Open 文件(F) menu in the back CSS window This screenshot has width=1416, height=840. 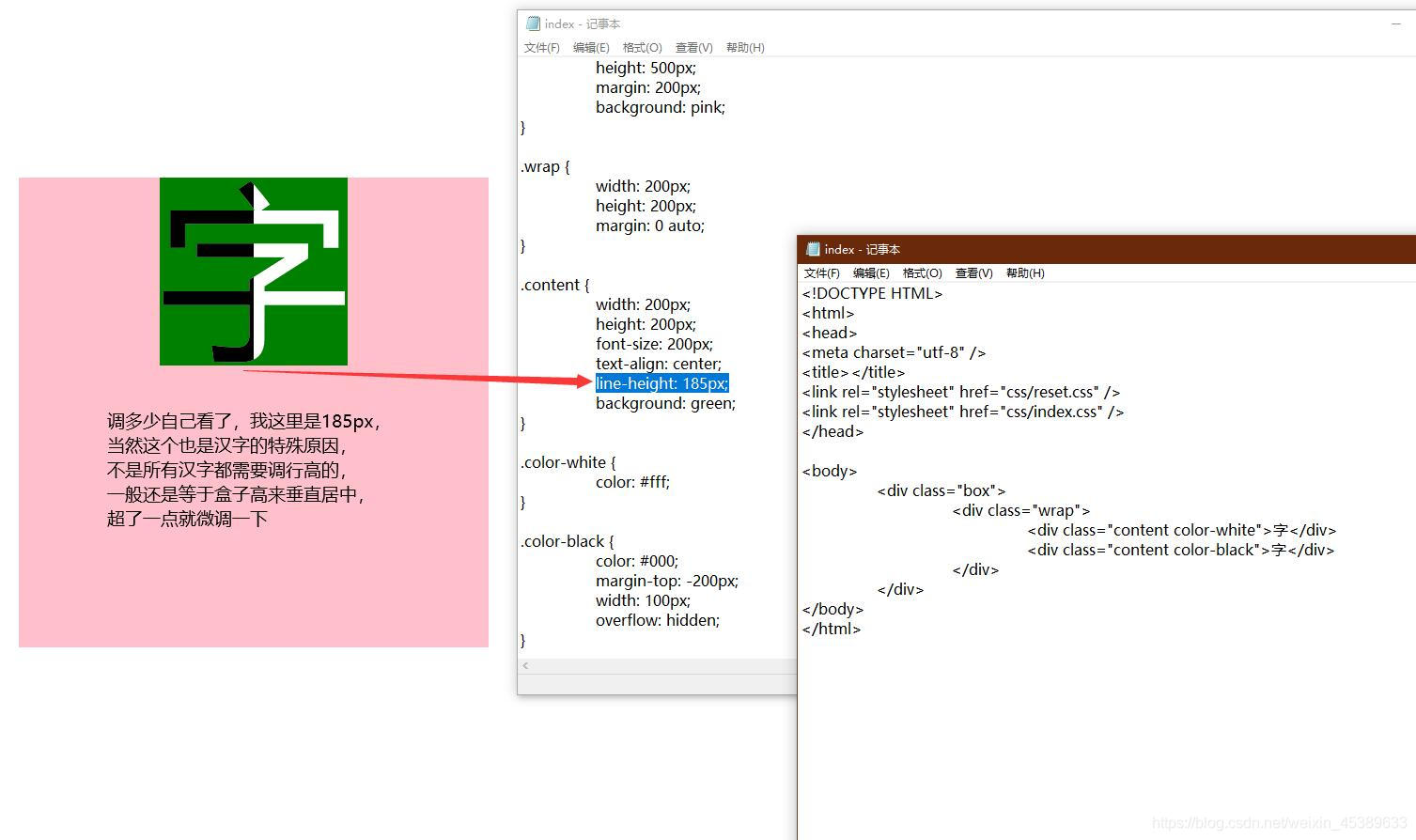542,48
